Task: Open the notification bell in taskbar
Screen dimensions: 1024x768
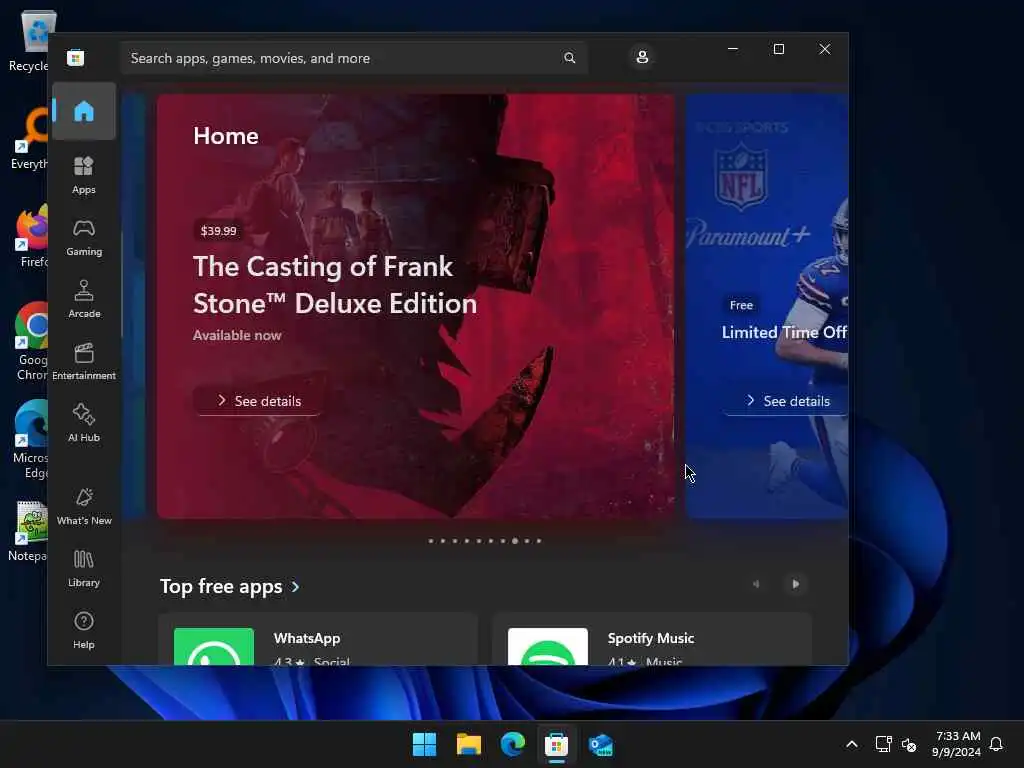Action: (x=996, y=744)
